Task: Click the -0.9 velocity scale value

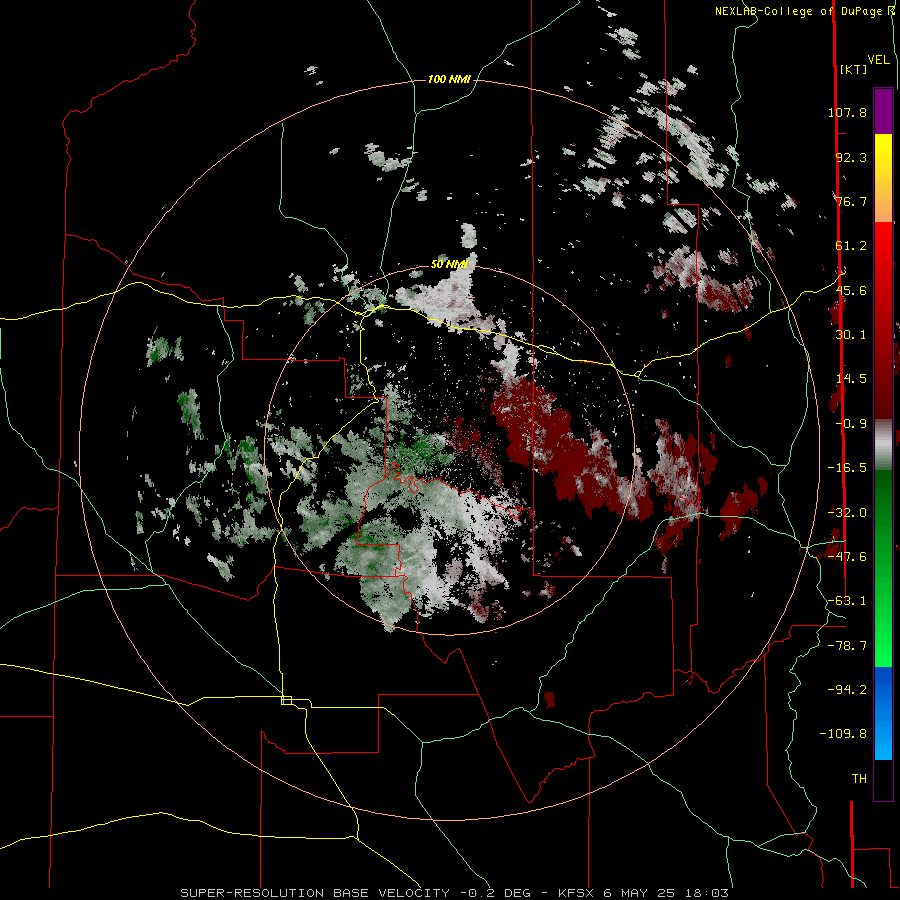Action: coord(851,424)
